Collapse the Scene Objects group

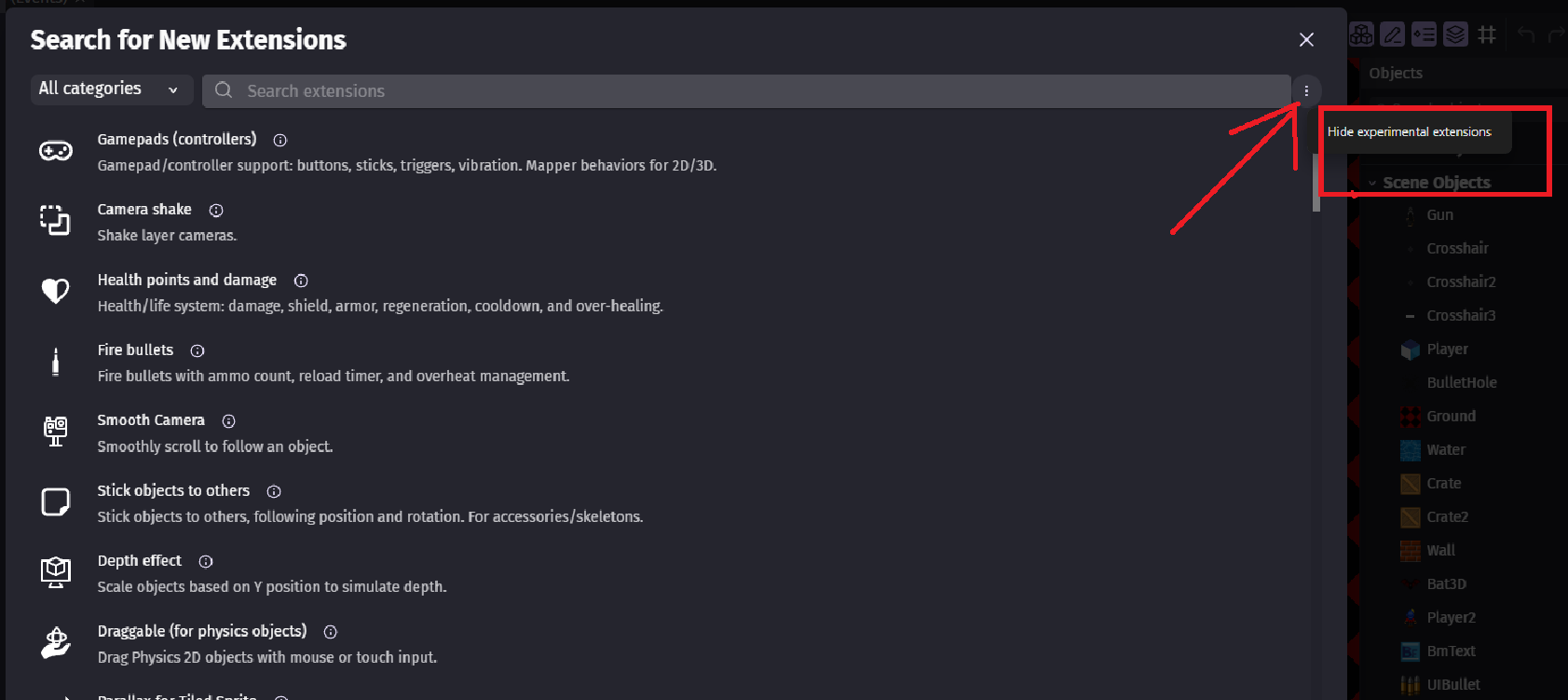[x=1372, y=183]
